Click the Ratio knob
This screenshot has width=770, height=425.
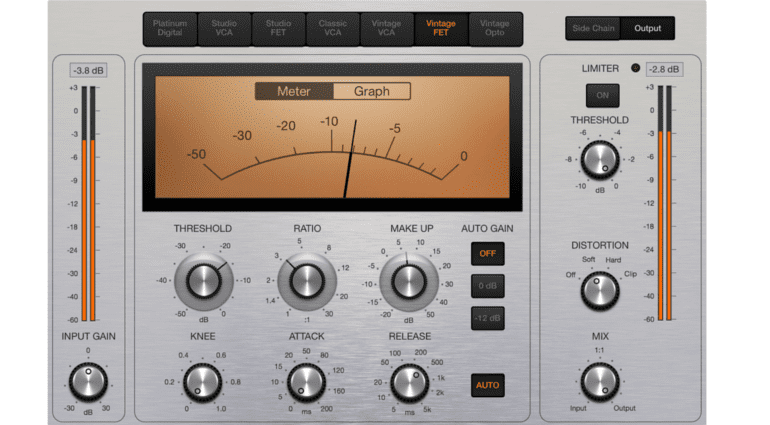click(x=306, y=281)
